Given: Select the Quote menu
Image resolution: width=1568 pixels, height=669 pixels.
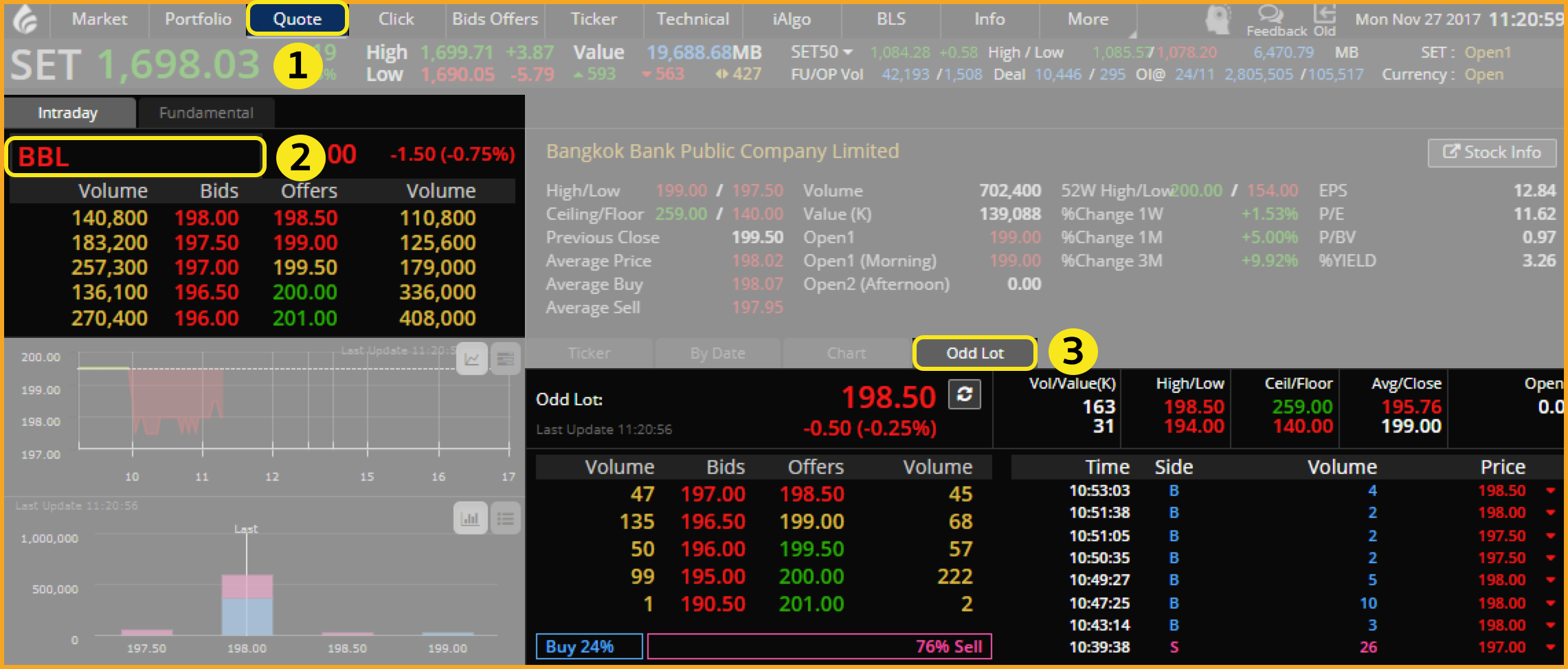Looking at the screenshot, I should tap(297, 19).
